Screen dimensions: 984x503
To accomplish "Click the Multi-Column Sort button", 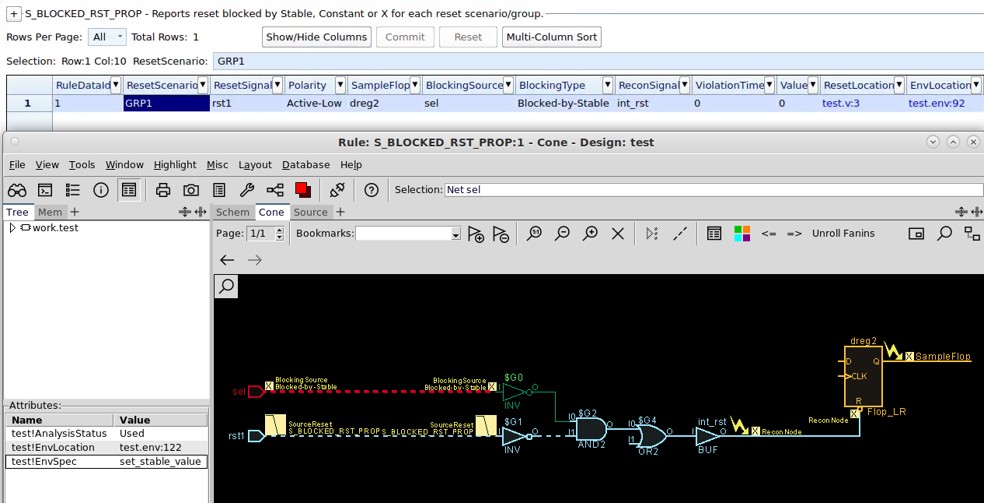I will tap(552, 37).
